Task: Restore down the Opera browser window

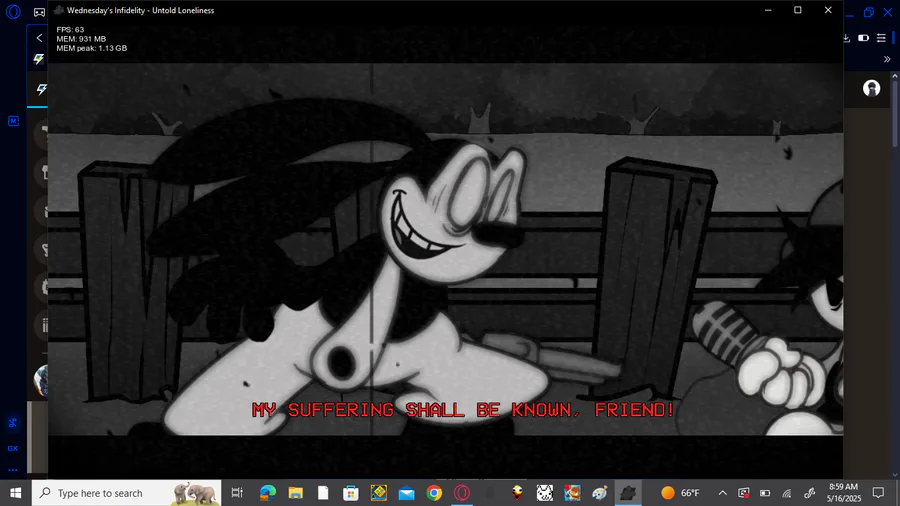Action: click(x=868, y=12)
